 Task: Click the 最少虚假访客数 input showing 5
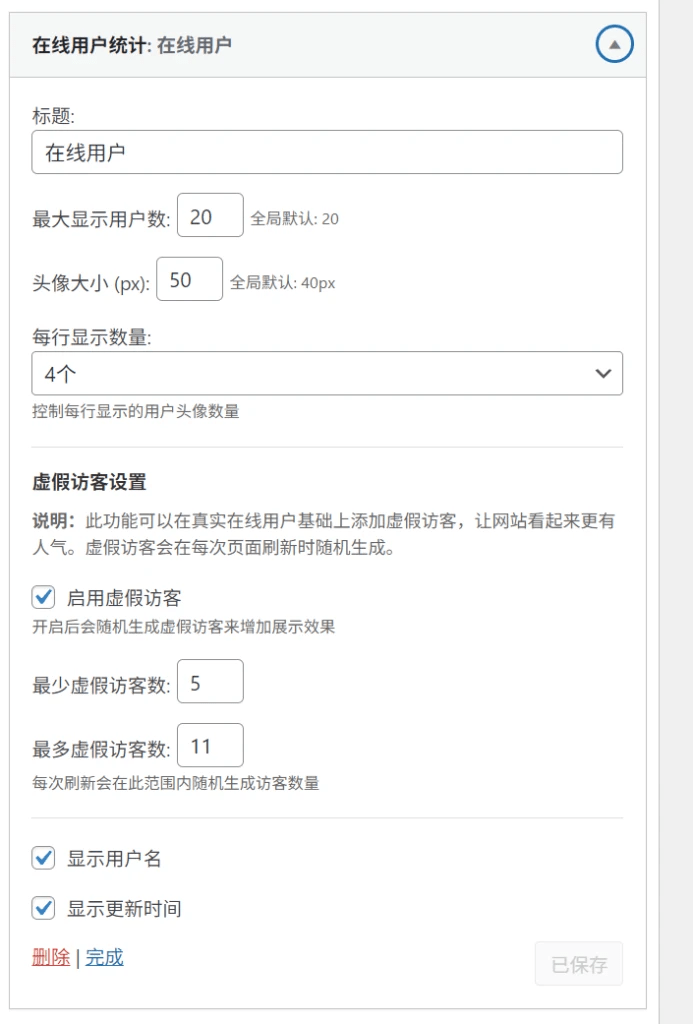coord(210,682)
